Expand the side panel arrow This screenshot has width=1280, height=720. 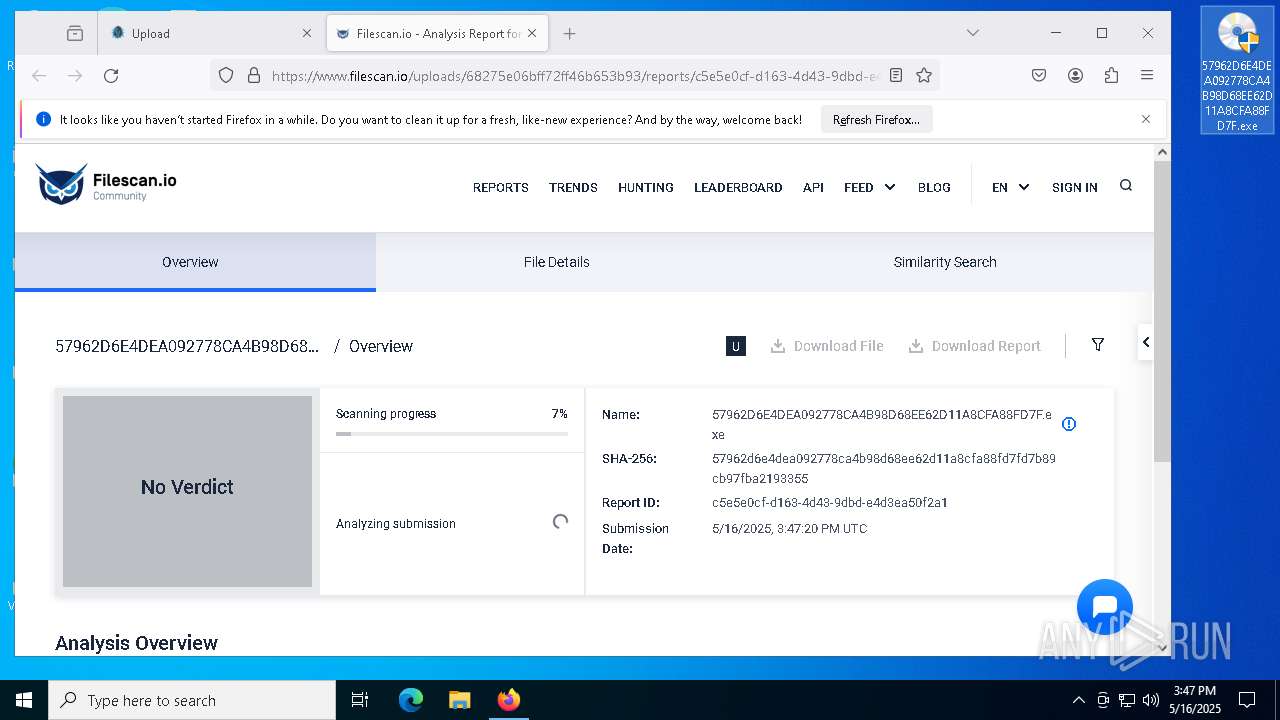[1146, 342]
